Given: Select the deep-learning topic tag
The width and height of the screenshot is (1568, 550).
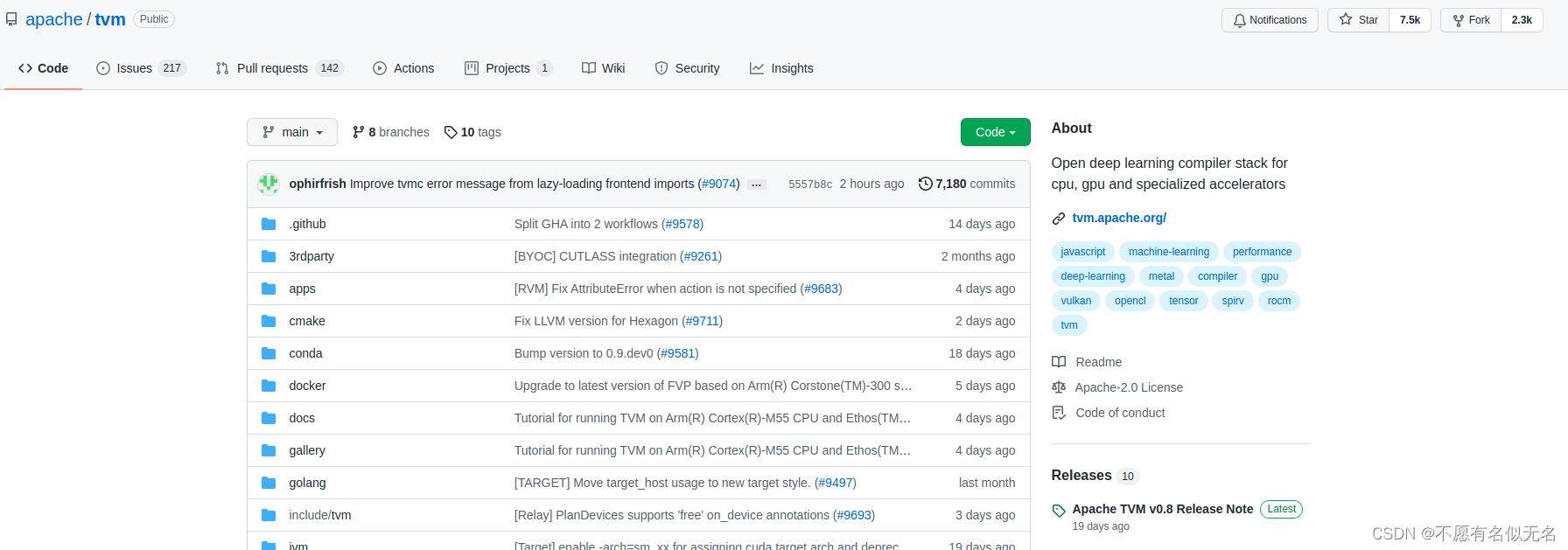Looking at the screenshot, I should (1093, 276).
